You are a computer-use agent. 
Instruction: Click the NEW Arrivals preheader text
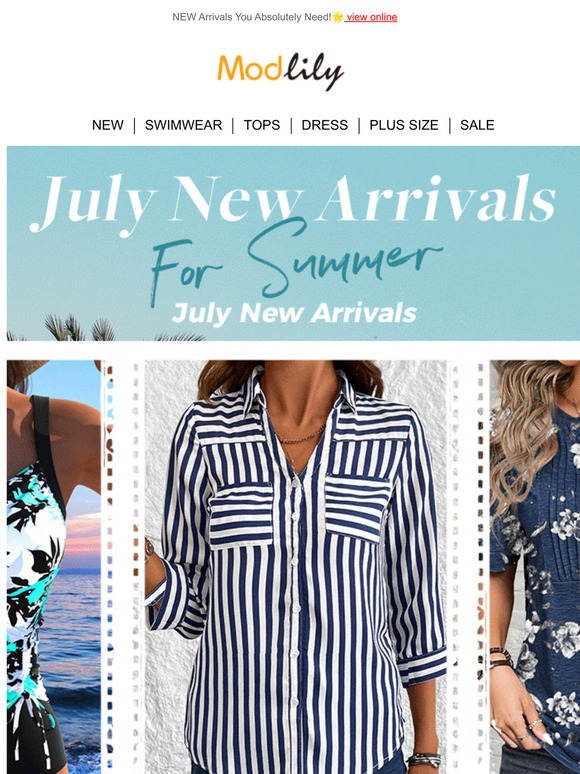pyautogui.click(x=252, y=17)
